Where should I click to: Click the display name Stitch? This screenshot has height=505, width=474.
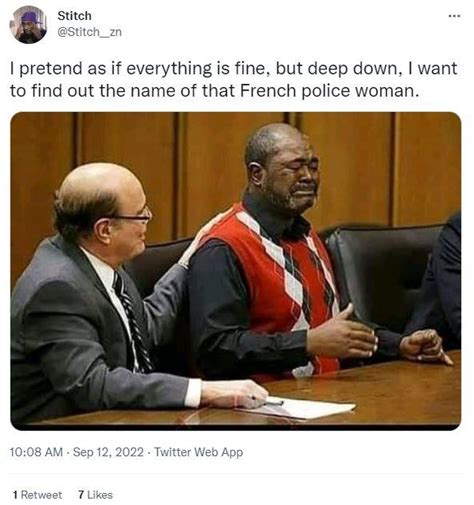click(x=74, y=16)
